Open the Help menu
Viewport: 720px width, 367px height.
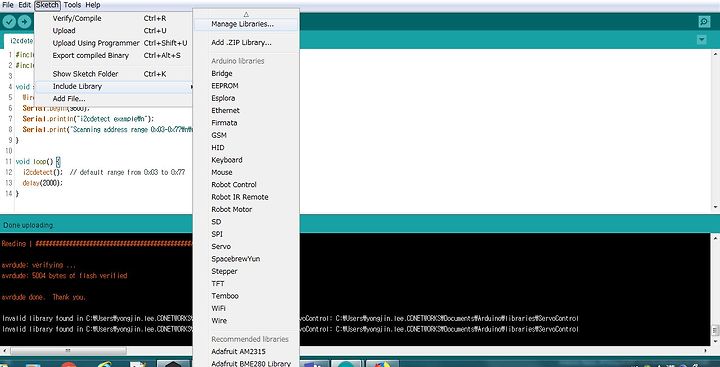pyautogui.click(x=93, y=5)
